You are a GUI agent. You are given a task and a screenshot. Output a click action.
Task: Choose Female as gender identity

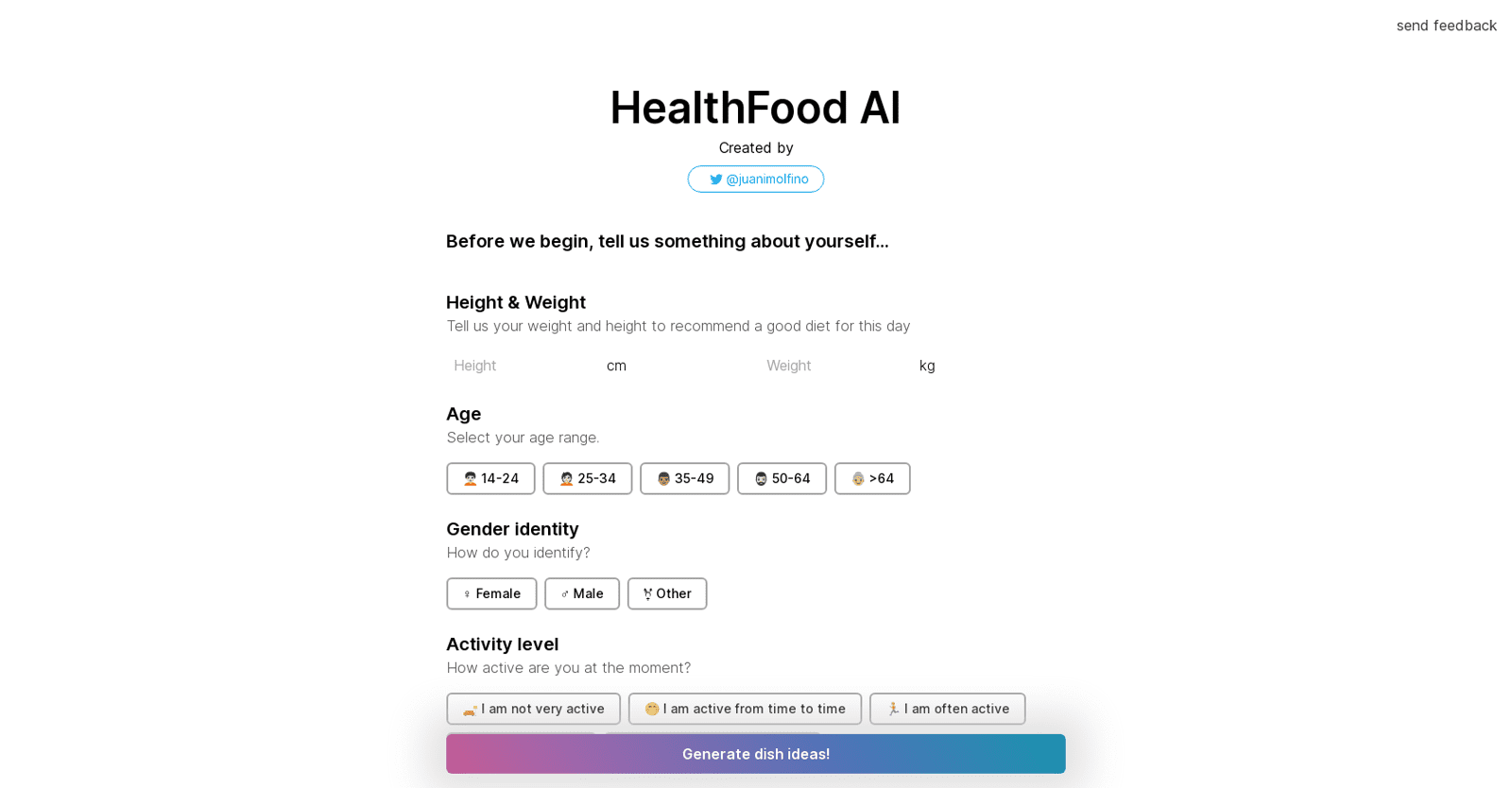tap(491, 593)
